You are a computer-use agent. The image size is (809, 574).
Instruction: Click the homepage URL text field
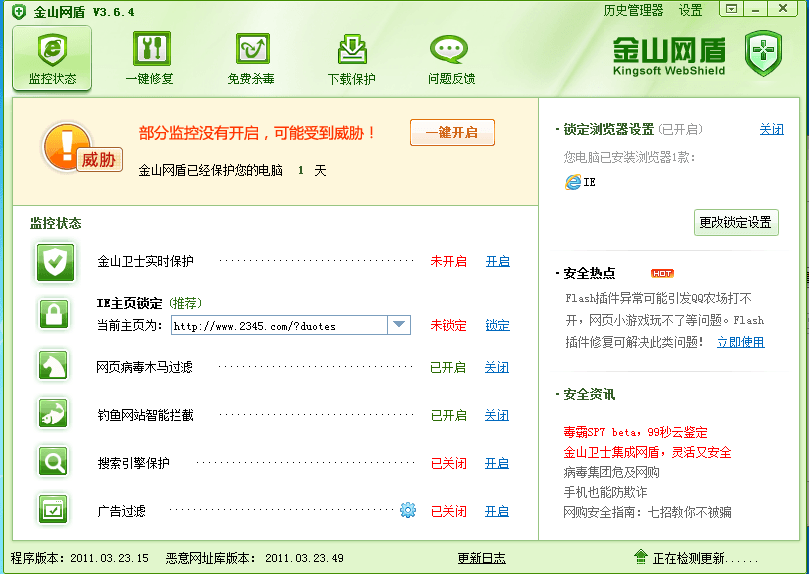pos(279,325)
